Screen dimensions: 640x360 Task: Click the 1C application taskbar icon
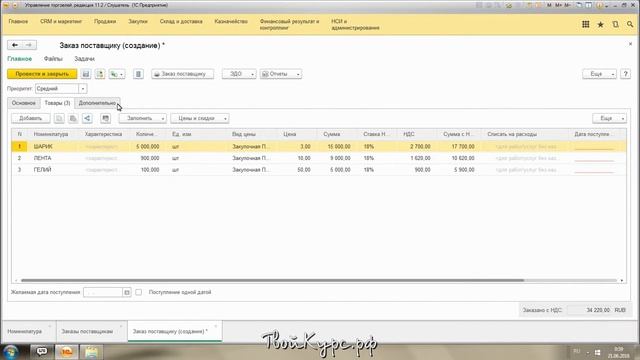pyautogui.click(x=67, y=351)
